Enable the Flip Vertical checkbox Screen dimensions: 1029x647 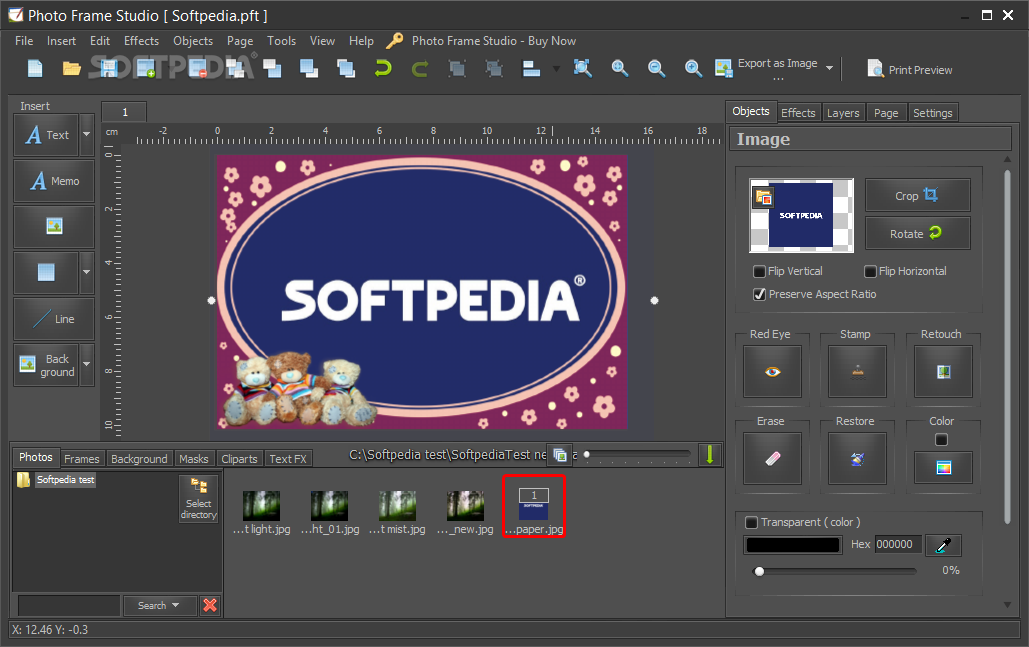click(x=759, y=271)
